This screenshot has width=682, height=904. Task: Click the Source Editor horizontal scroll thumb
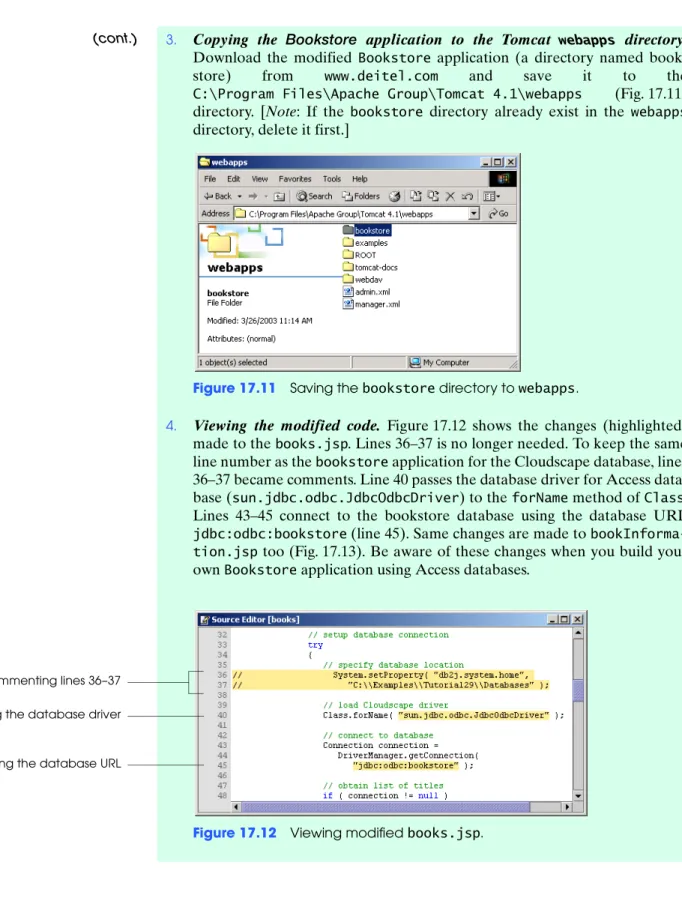[x=385, y=807]
